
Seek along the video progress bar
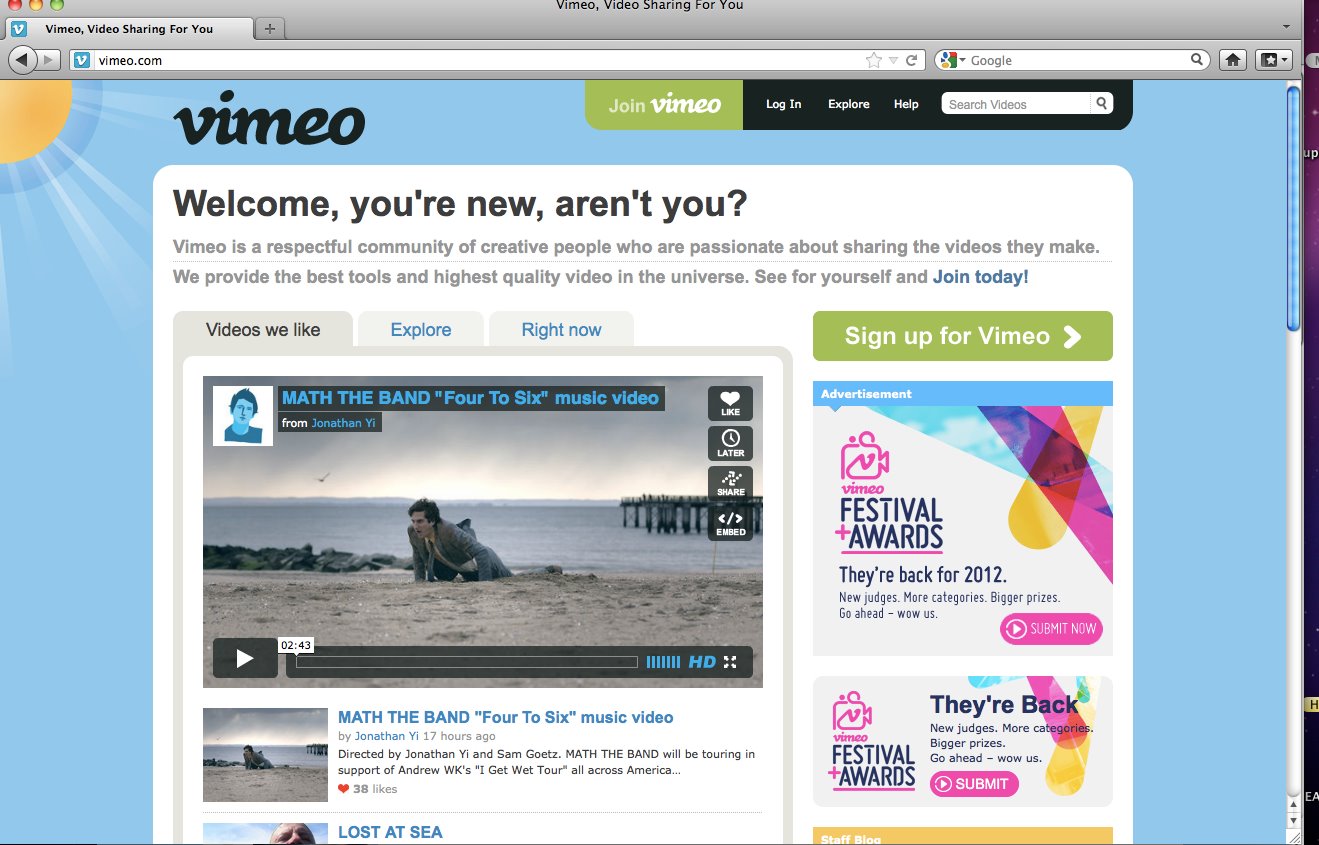466,662
